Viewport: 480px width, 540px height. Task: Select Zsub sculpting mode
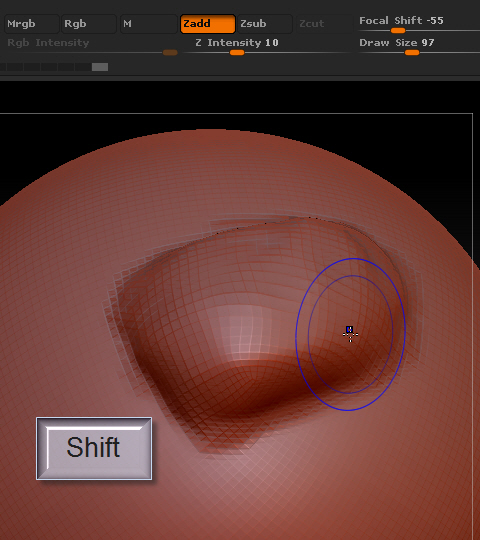pos(265,24)
